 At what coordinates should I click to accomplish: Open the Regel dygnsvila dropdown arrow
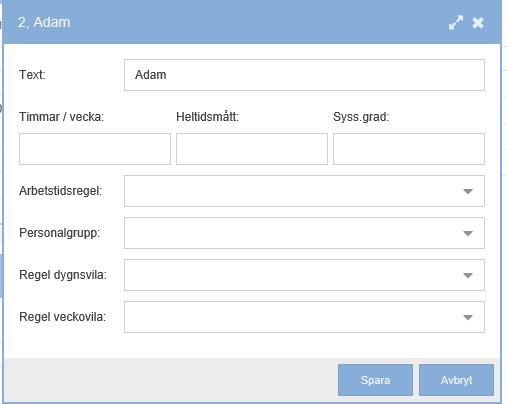point(468,275)
